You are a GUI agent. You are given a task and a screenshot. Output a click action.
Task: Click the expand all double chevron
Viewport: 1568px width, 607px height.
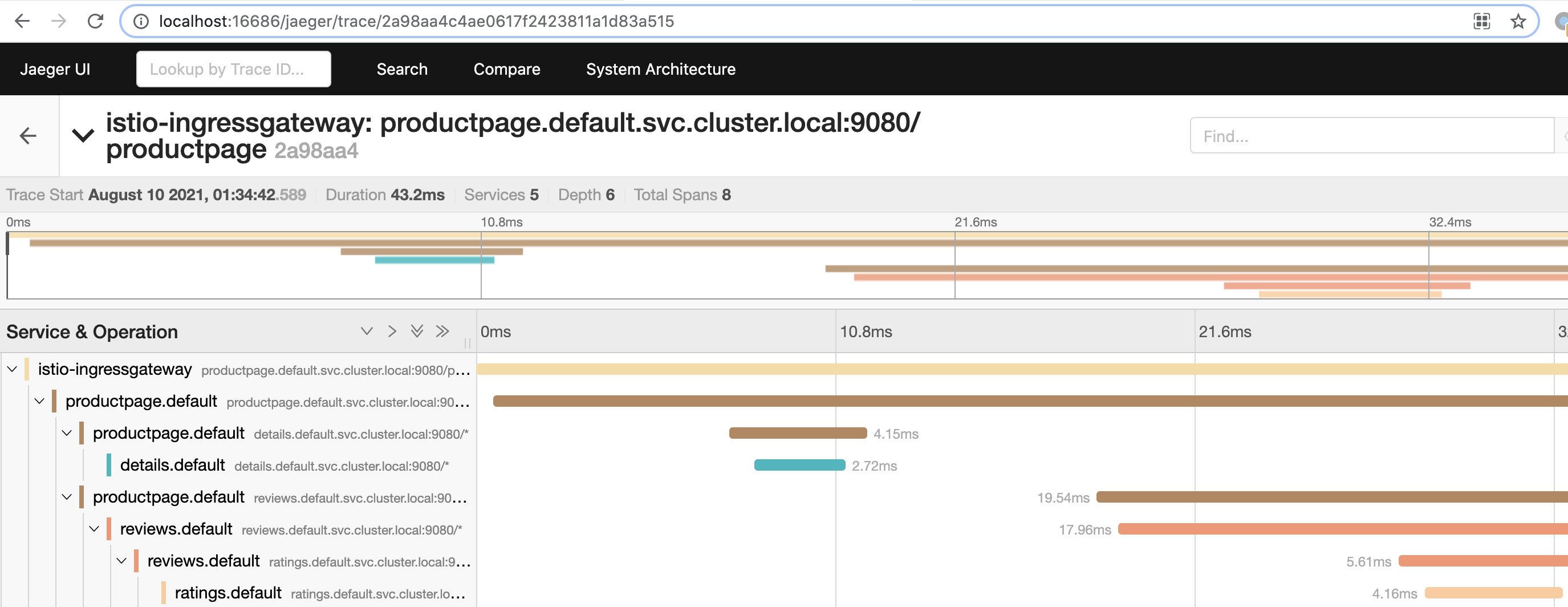pyautogui.click(x=417, y=331)
